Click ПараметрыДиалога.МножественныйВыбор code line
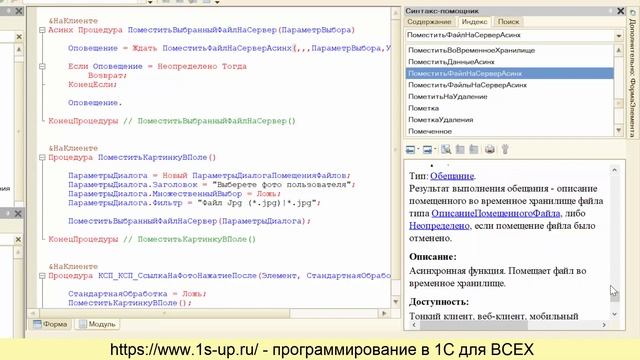 click(174, 194)
